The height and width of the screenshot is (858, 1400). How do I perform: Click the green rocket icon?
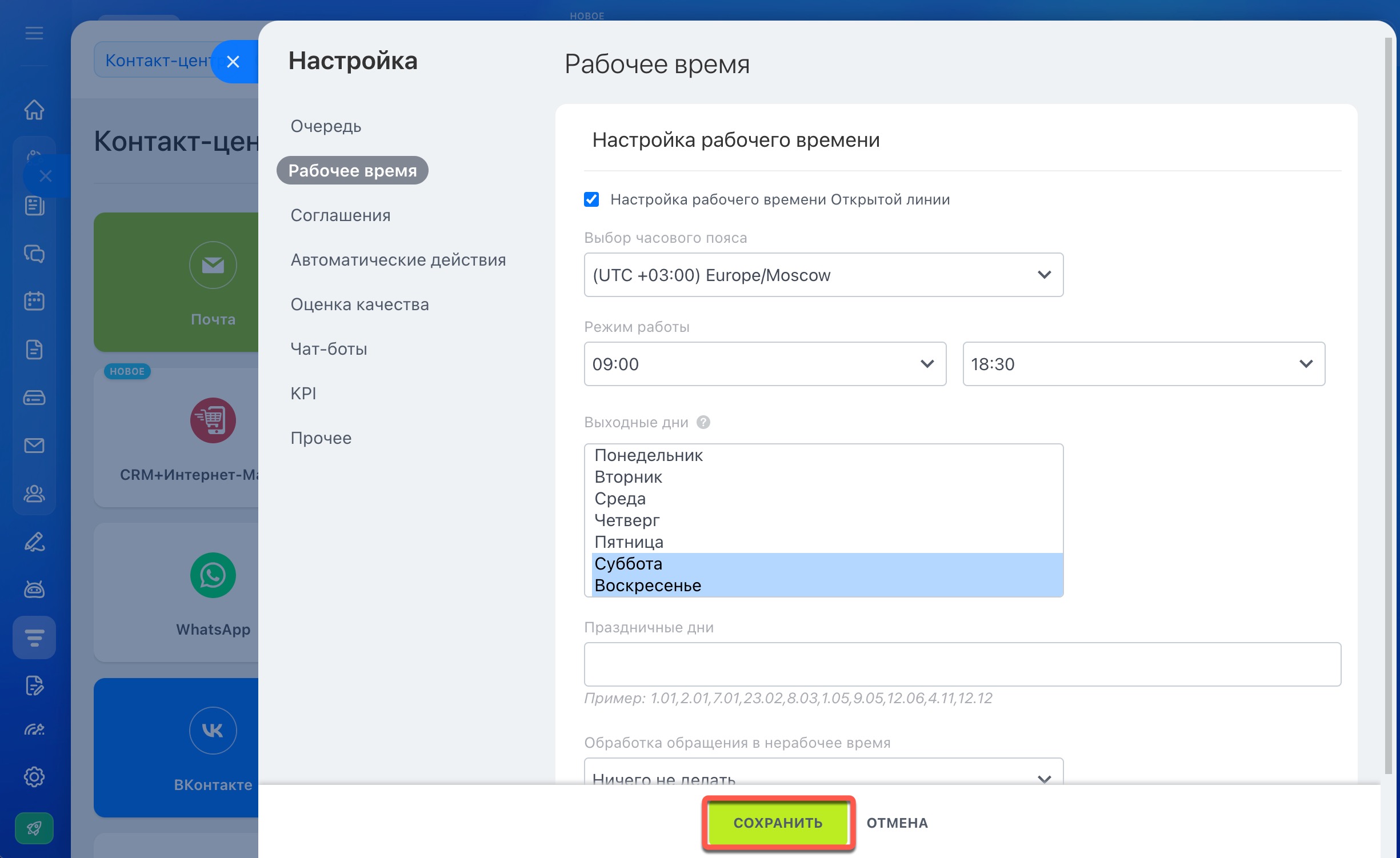[x=34, y=828]
